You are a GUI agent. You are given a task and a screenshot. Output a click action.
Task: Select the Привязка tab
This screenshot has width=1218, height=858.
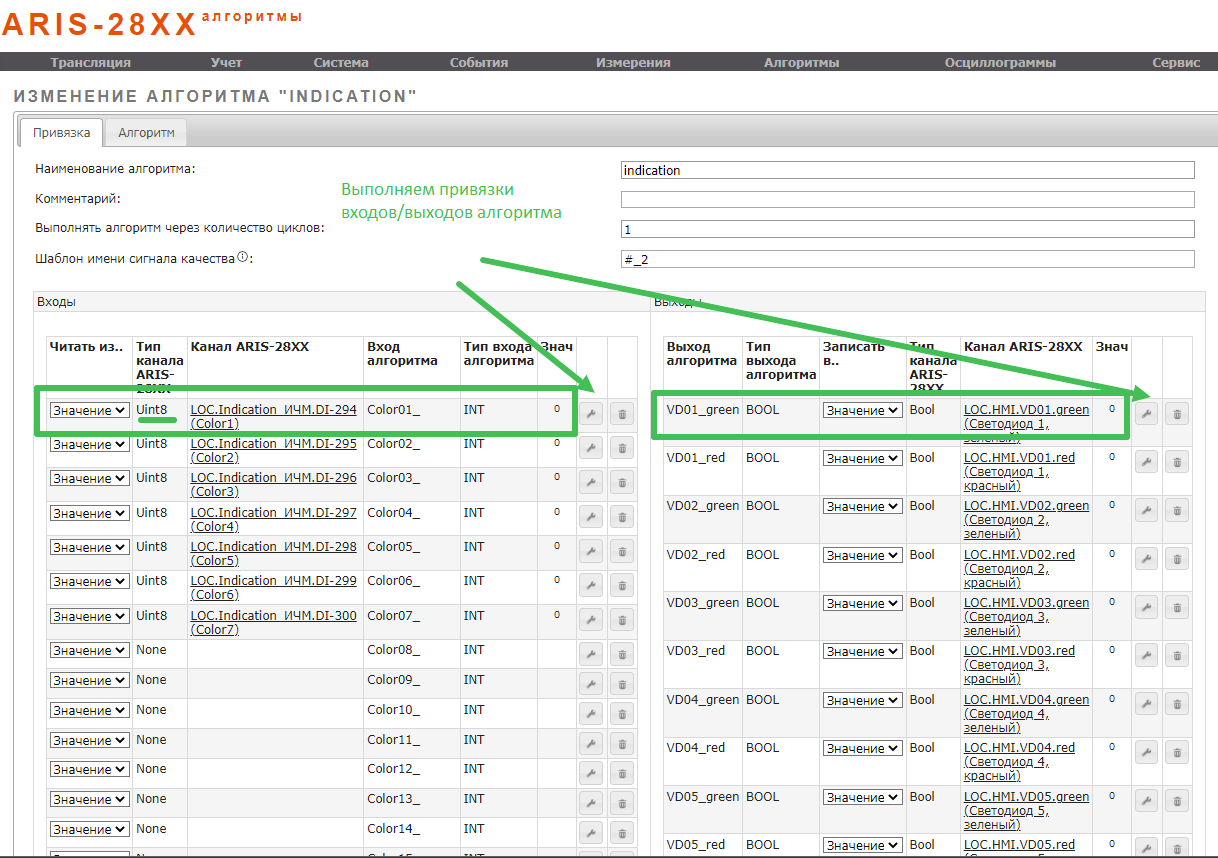pos(61,132)
